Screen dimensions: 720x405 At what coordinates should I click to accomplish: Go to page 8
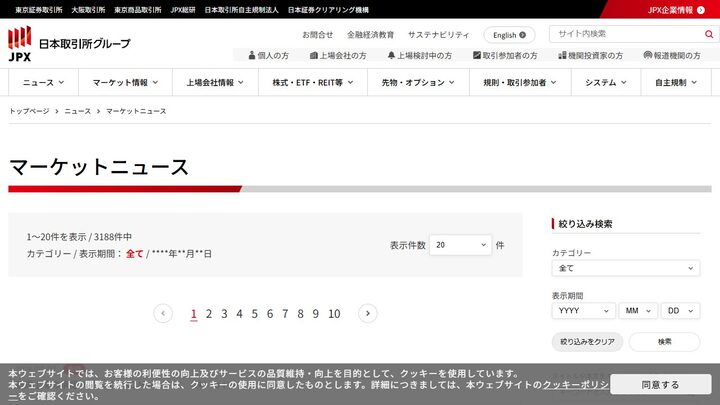click(300, 314)
